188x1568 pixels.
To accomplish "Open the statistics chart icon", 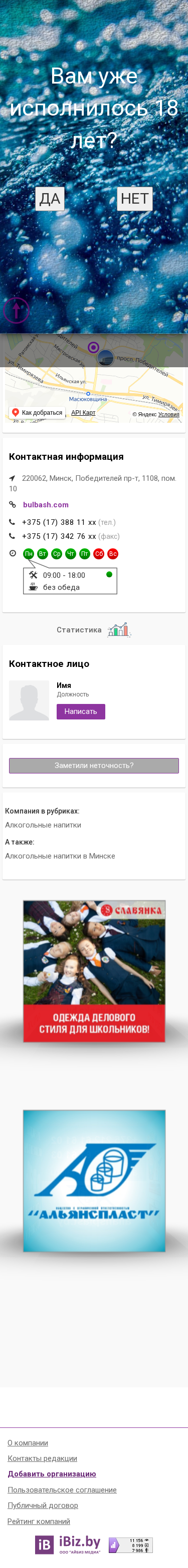I will click(118, 629).
